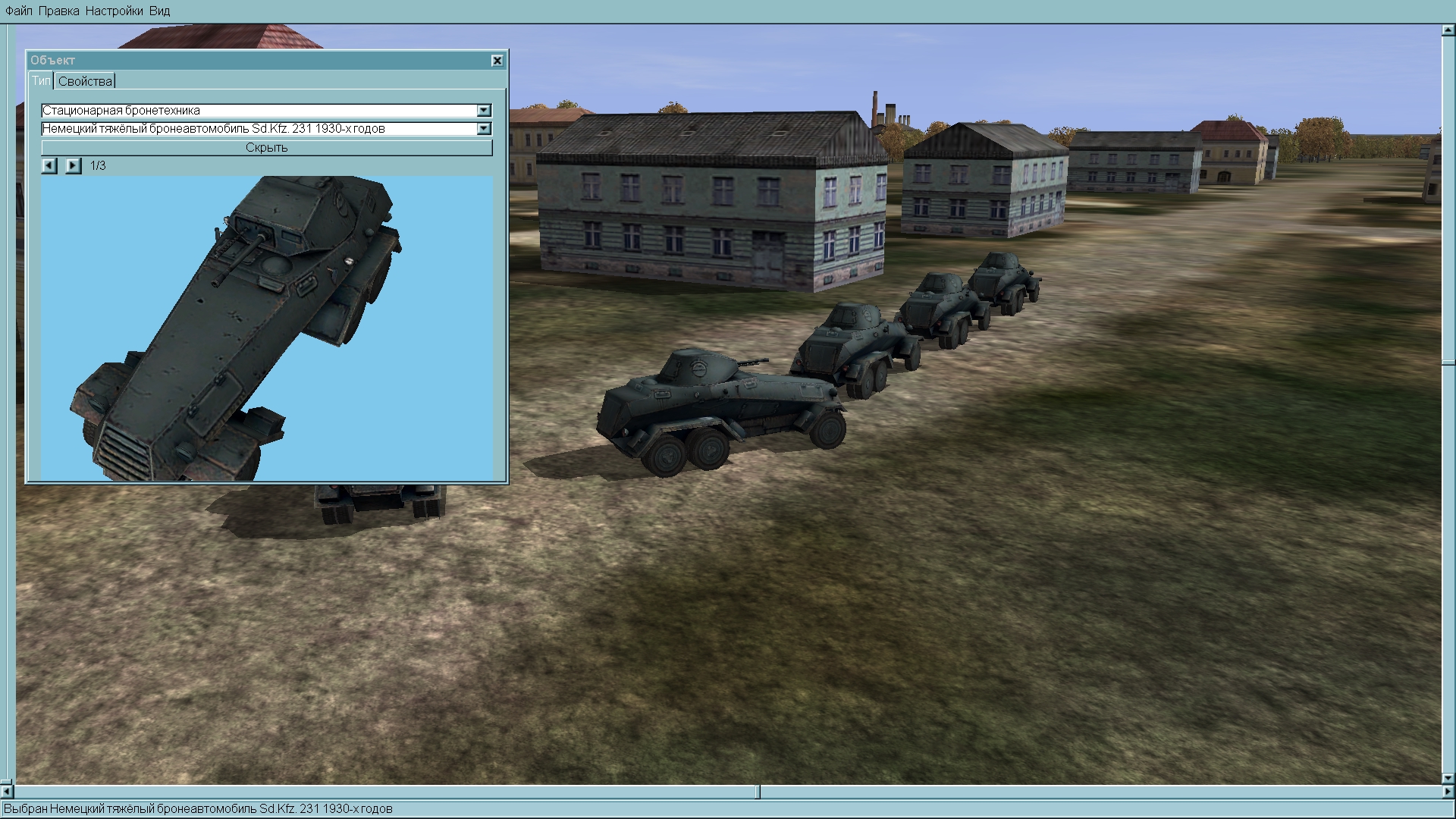
Task: Open the Файл menu
Action: 19,11
